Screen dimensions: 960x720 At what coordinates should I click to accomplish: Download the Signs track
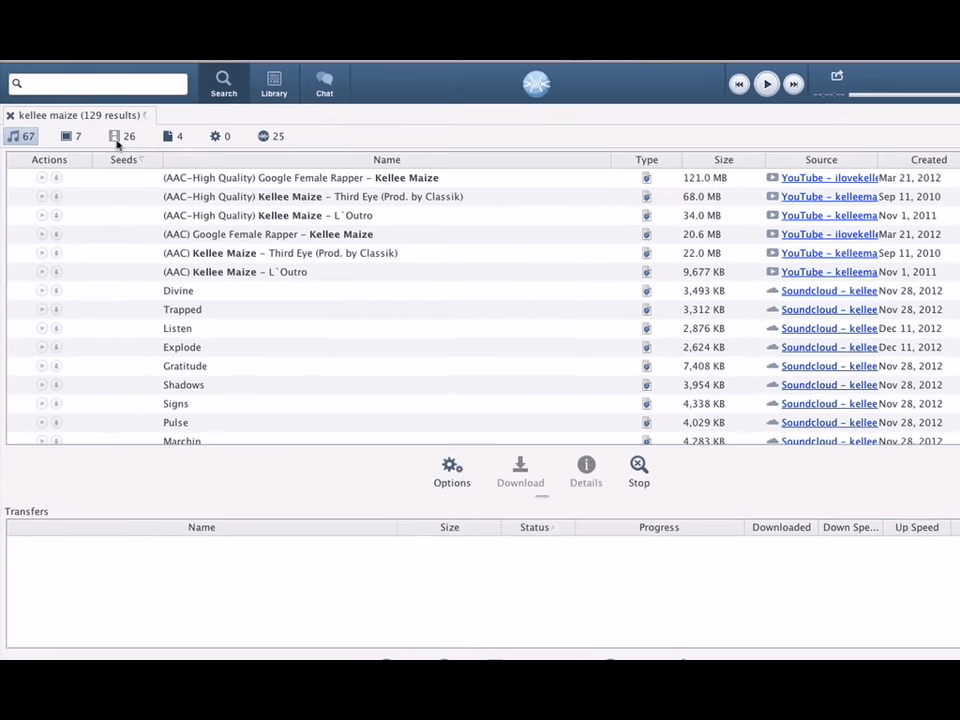pos(56,404)
